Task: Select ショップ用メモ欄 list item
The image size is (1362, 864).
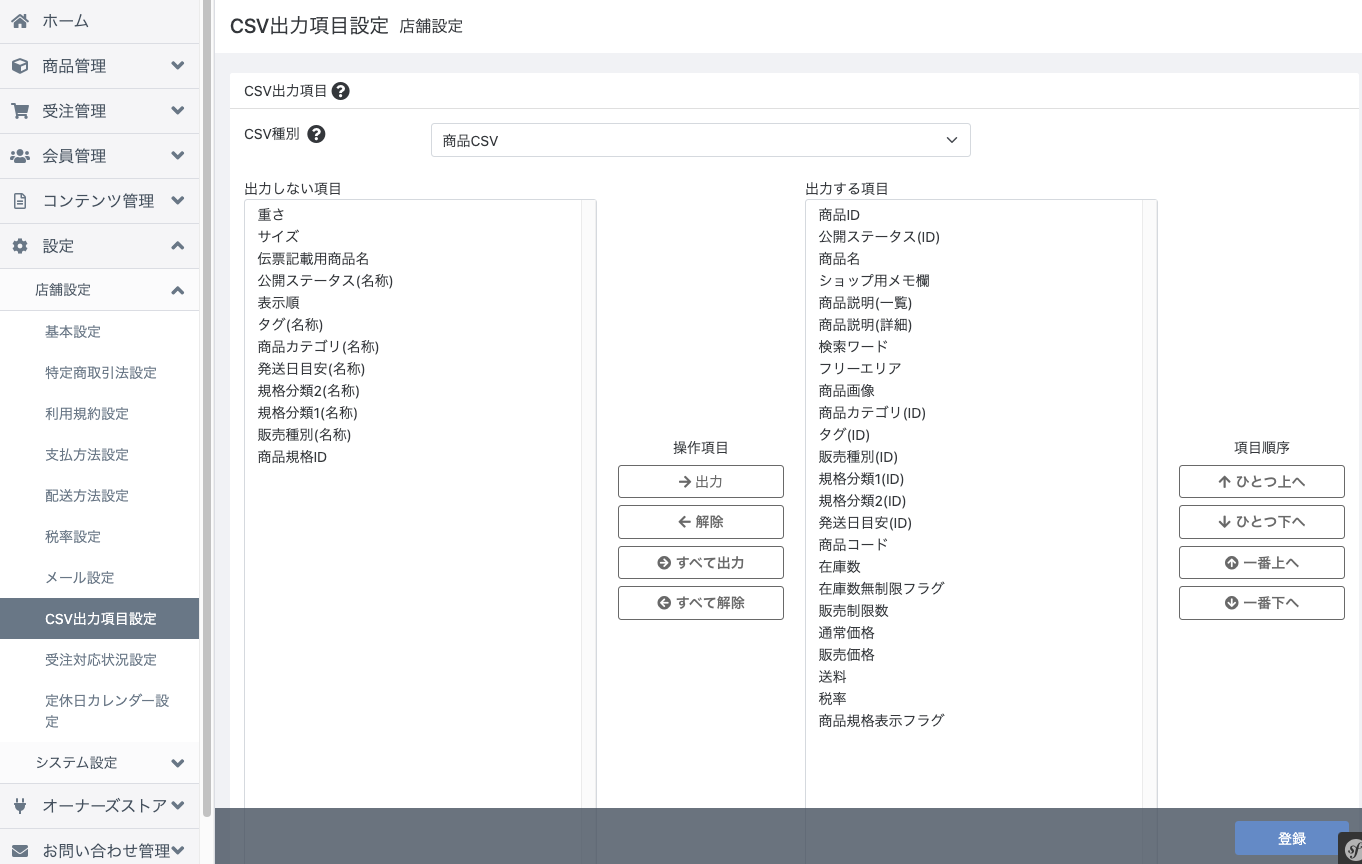Action: (x=974, y=281)
